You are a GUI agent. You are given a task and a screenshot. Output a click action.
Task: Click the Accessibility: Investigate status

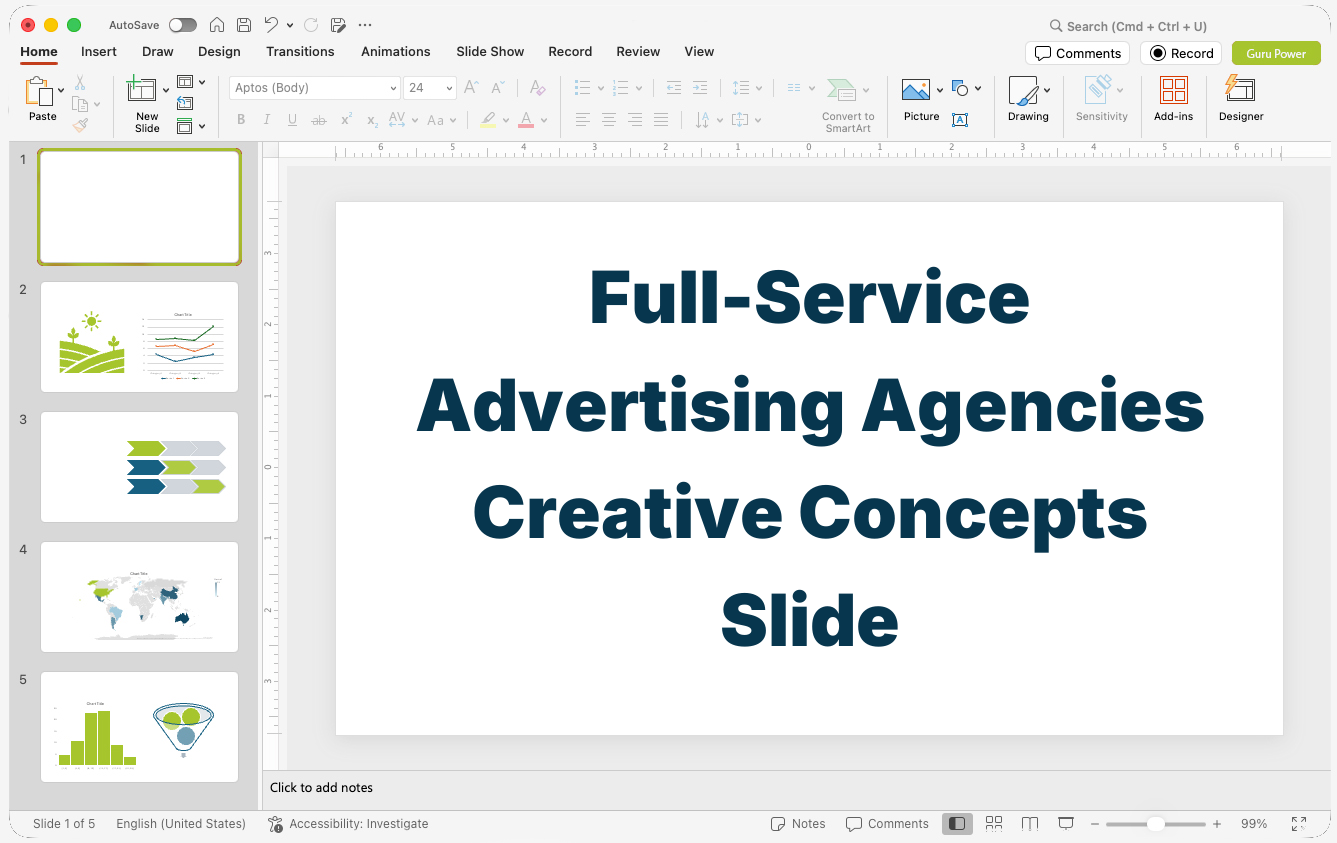[x=348, y=824]
